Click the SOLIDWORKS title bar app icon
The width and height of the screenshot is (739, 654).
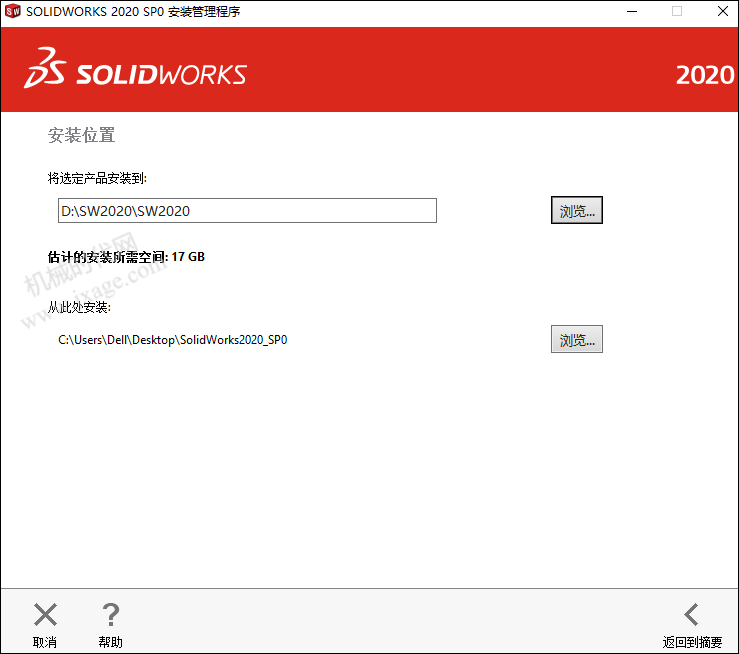[13, 11]
